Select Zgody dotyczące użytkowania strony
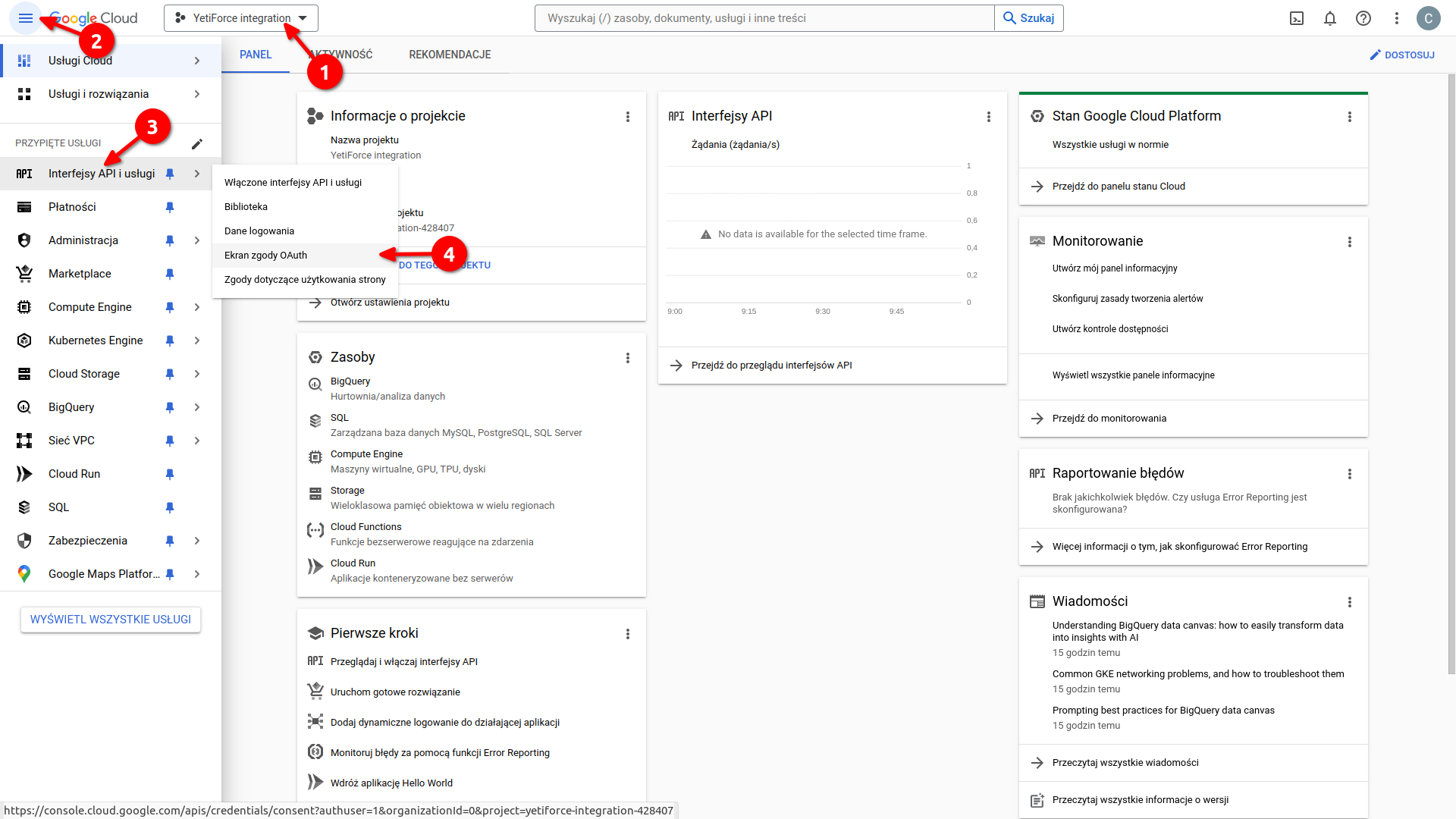This screenshot has height=819, width=1456. (305, 280)
